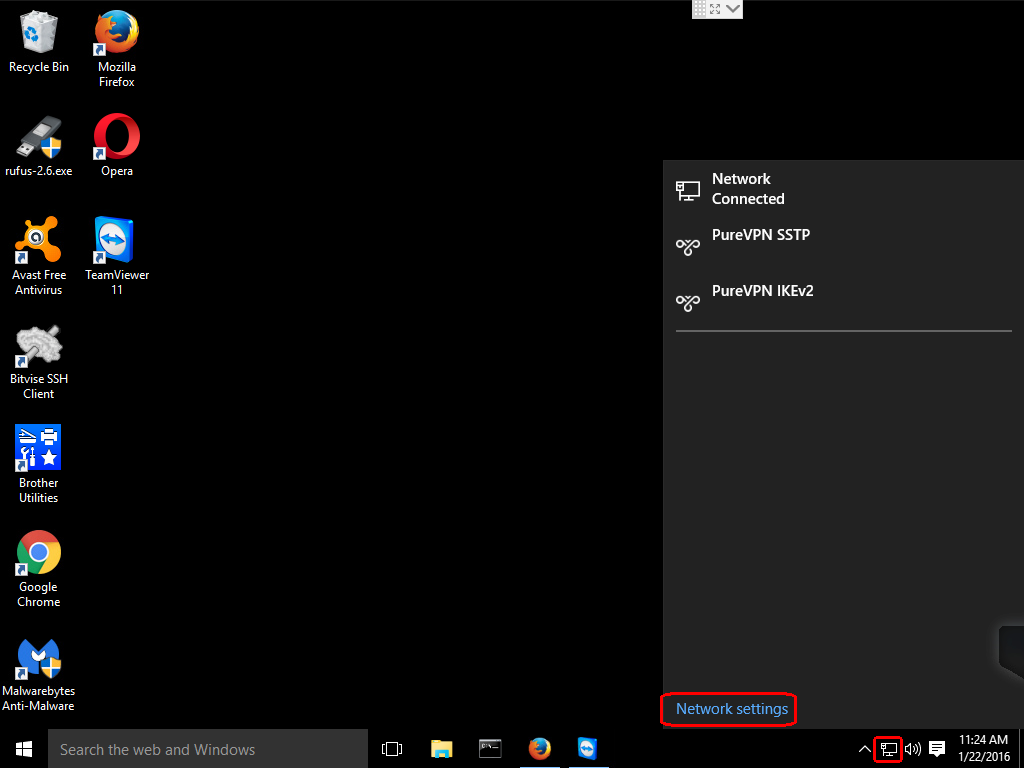The width and height of the screenshot is (1024, 768).
Task: Open the Recycle Bin desktop icon
Action: (39, 41)
